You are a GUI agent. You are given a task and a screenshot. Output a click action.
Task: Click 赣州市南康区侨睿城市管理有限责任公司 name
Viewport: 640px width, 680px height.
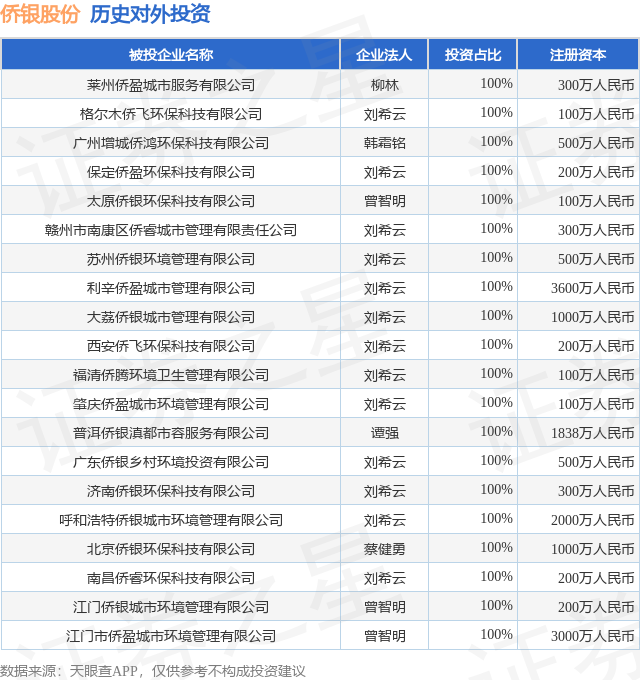171,230
